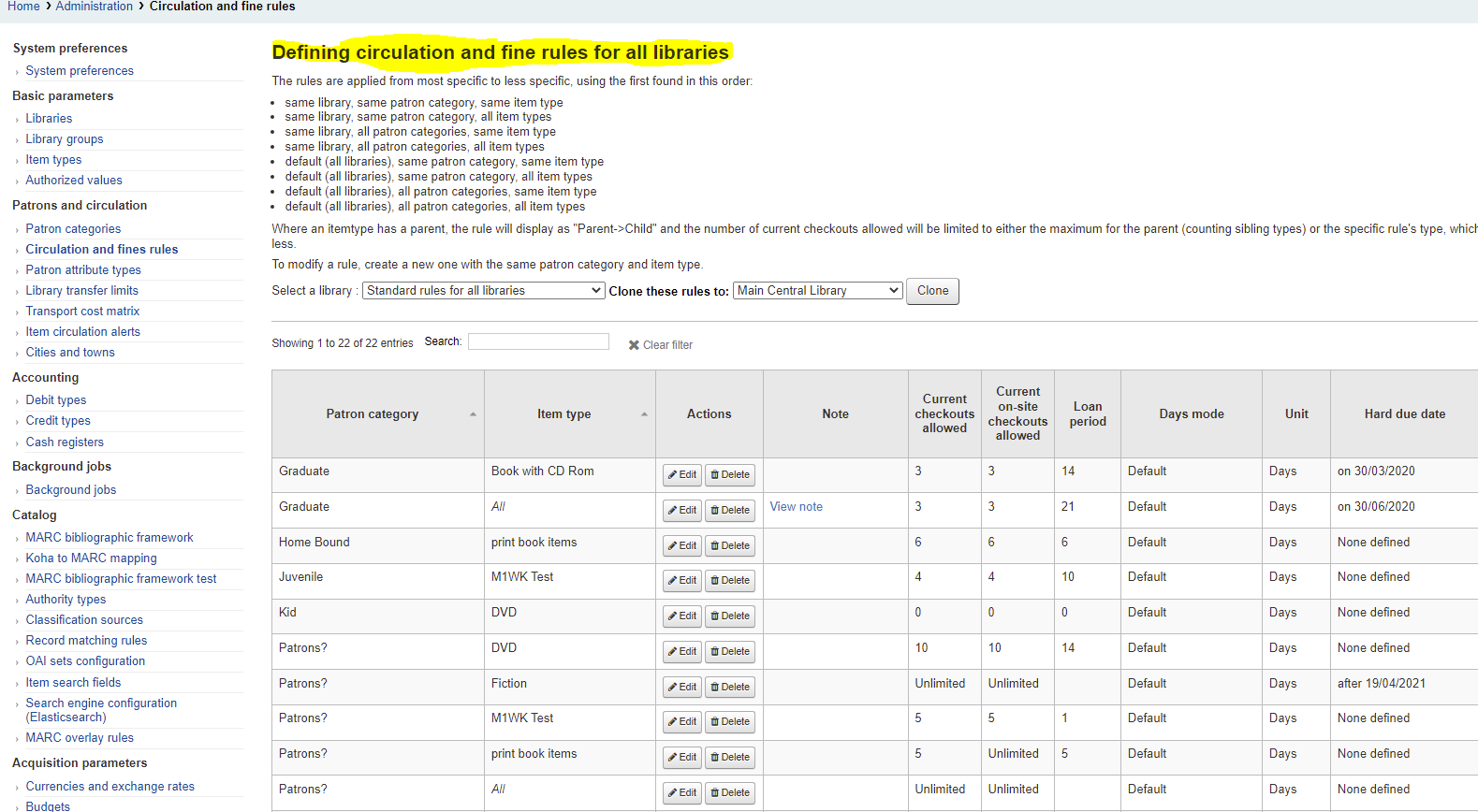This screenshot has width=1478, height=812.
Task: Edit the Patrons? DVD rule
Action: [682, 652]
